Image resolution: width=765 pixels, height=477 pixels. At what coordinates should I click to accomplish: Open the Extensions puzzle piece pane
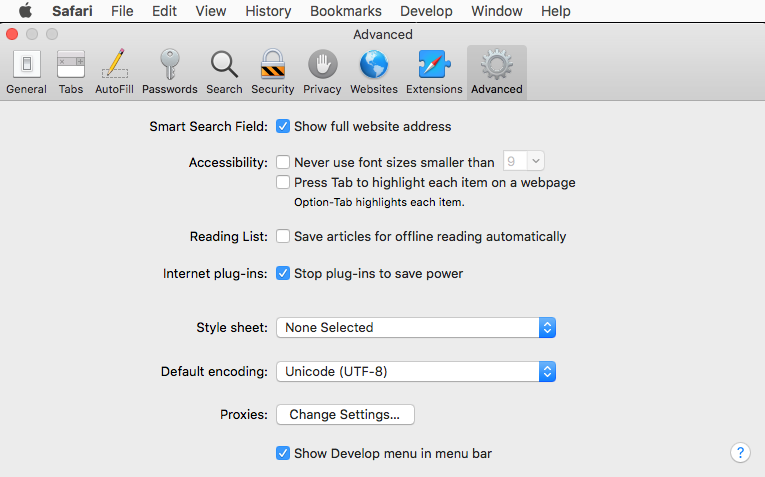[x=434, y=72]
